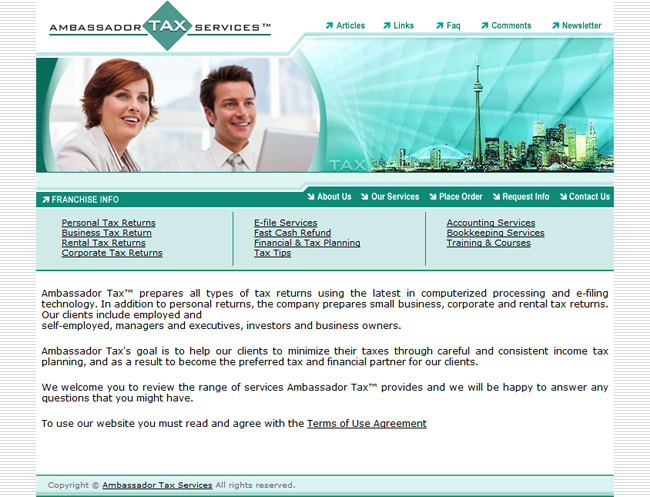
Task: Open Financial & Tax Planning
Action: pos(307,243)
